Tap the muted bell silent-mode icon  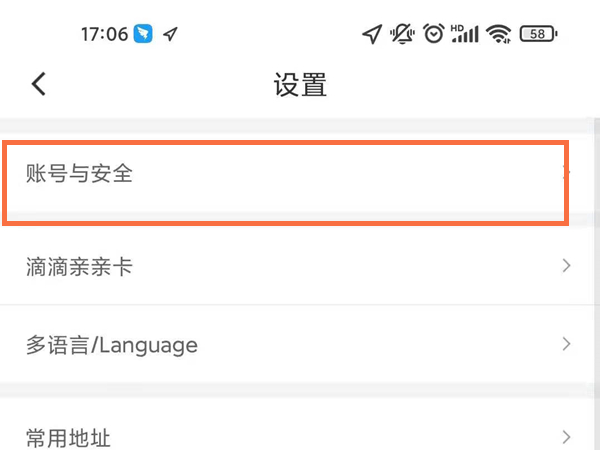pos(403,34)
